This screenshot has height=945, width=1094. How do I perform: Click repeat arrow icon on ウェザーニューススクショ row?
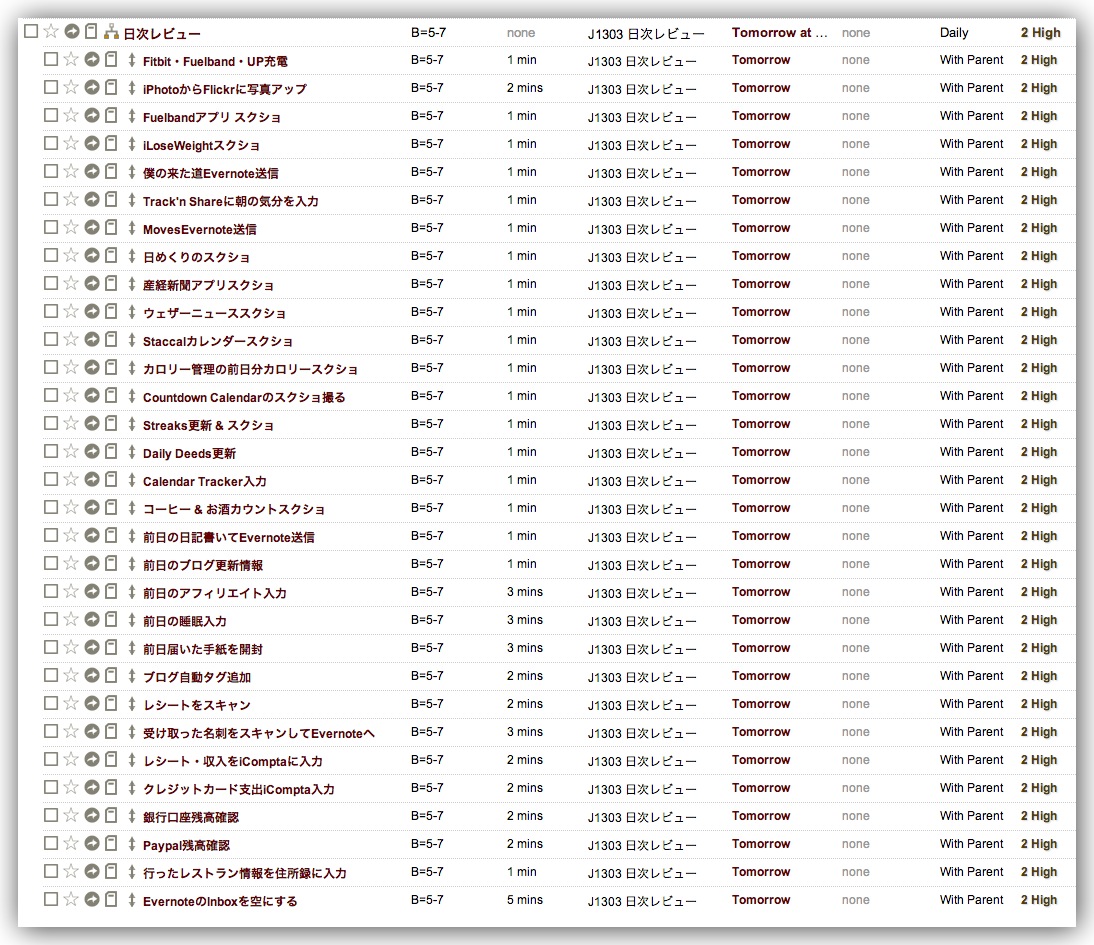(91, 311)
